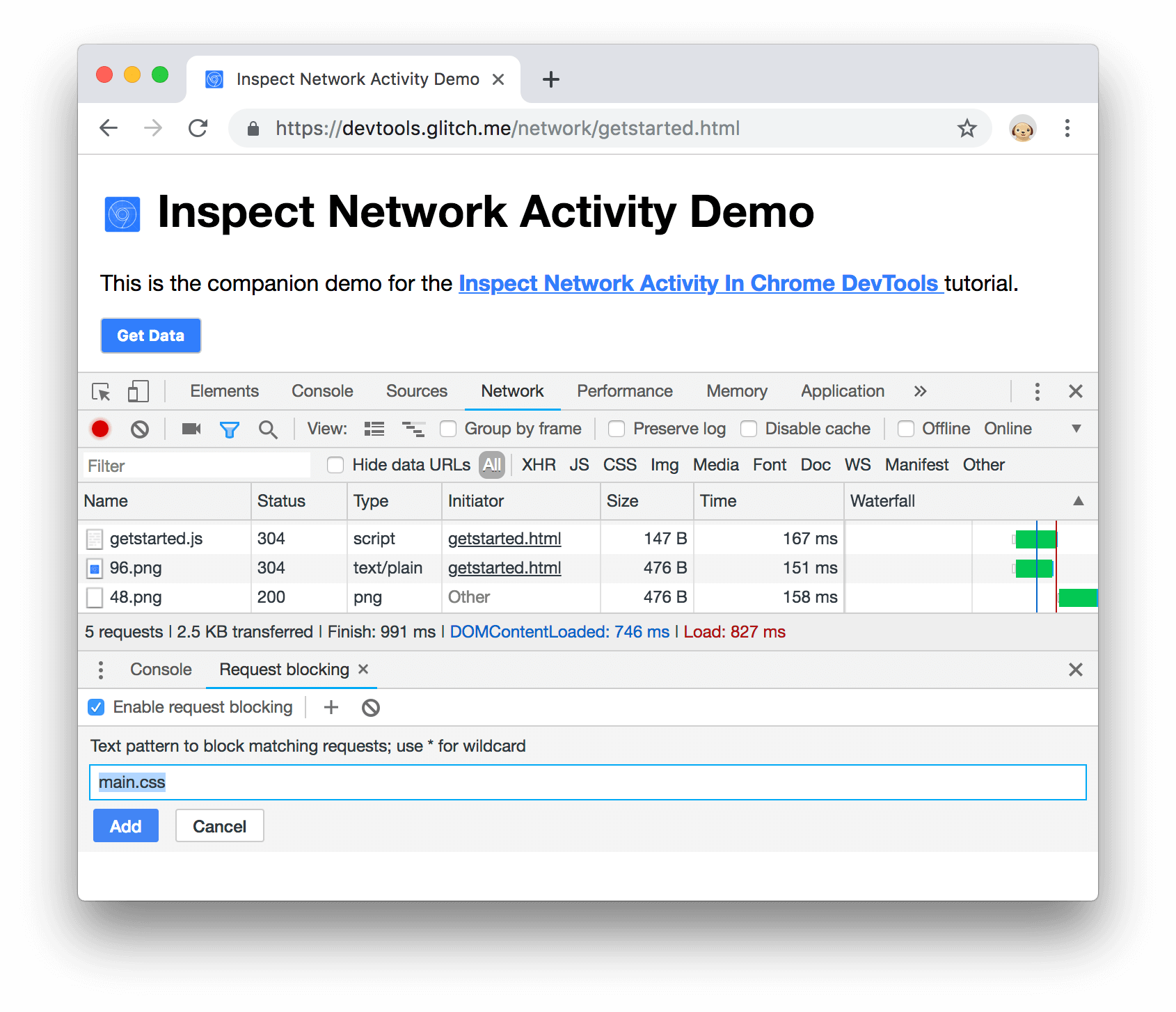Reload the page with refresh icon
1176x1012 pixels.
coord(198,128)
